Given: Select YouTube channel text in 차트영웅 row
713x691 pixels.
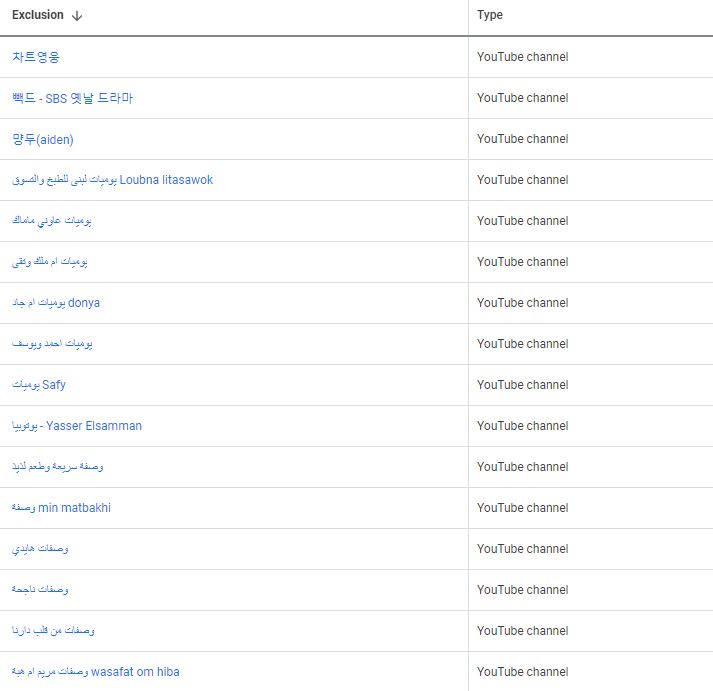Looking at the screenshot, I should pos(522,57).
